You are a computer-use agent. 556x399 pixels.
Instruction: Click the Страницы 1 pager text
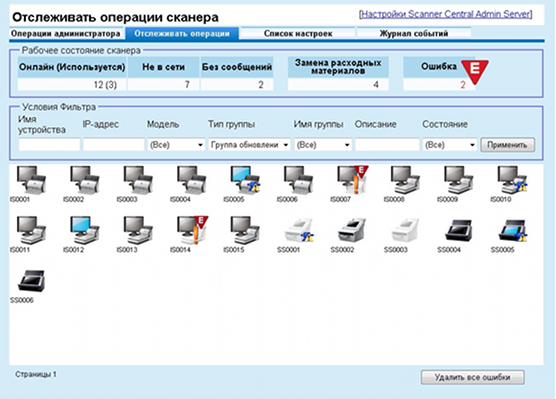click(36, 375)
